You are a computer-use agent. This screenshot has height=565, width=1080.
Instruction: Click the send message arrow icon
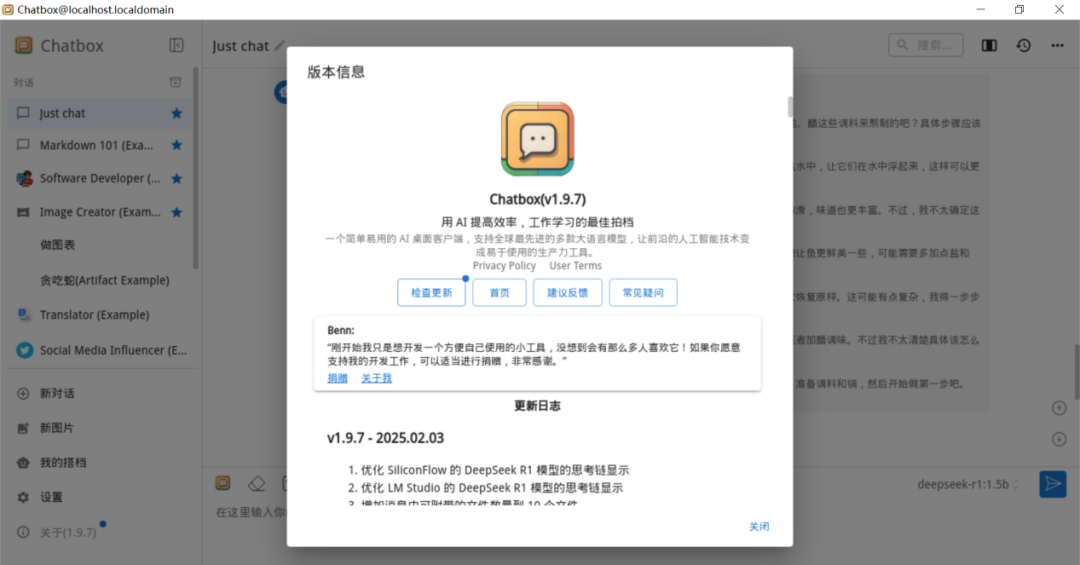pyautogui.click(x=1052, y=484)
